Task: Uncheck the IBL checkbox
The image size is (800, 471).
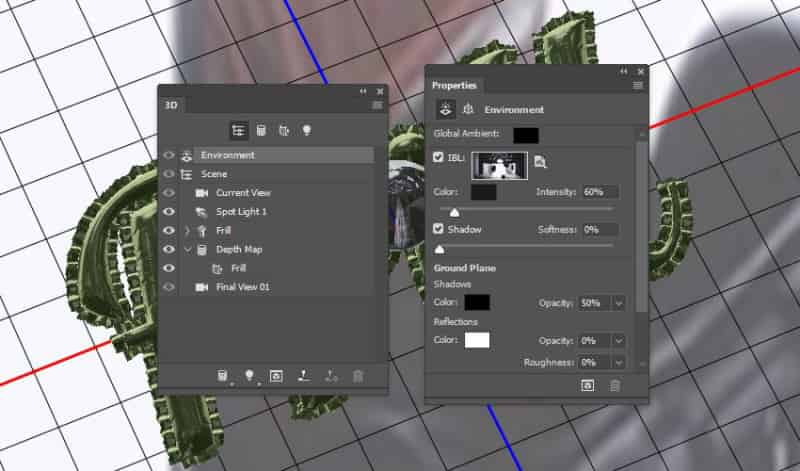Action: (438, 157)
